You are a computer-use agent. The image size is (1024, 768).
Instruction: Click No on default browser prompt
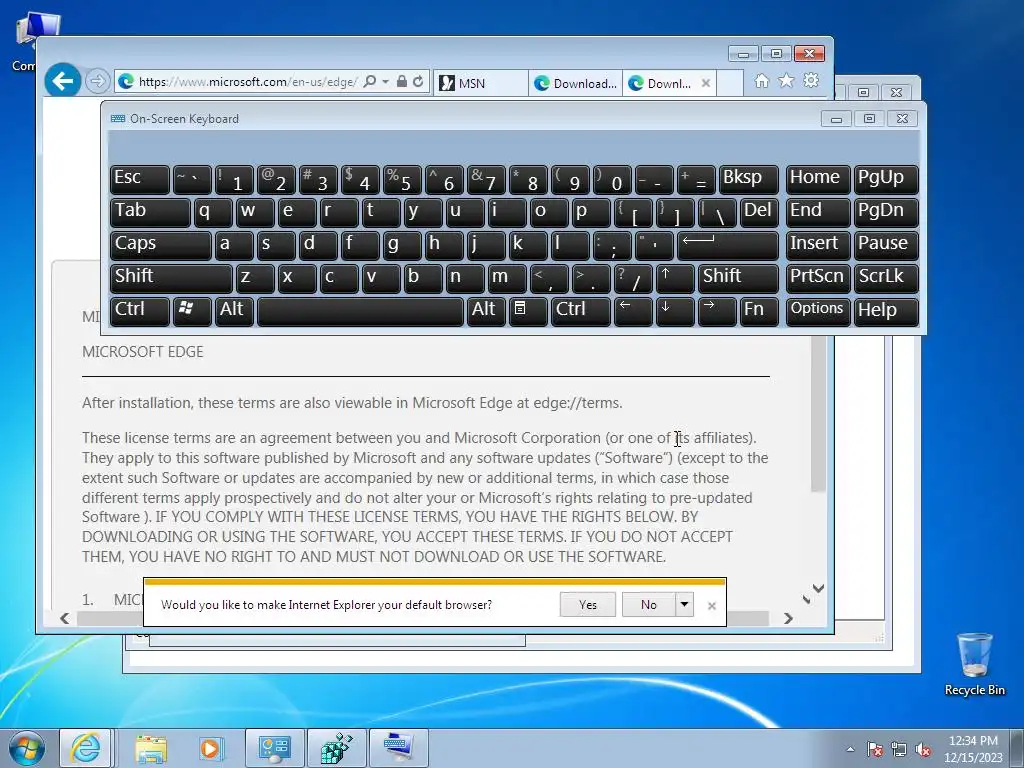pos(648,605)
